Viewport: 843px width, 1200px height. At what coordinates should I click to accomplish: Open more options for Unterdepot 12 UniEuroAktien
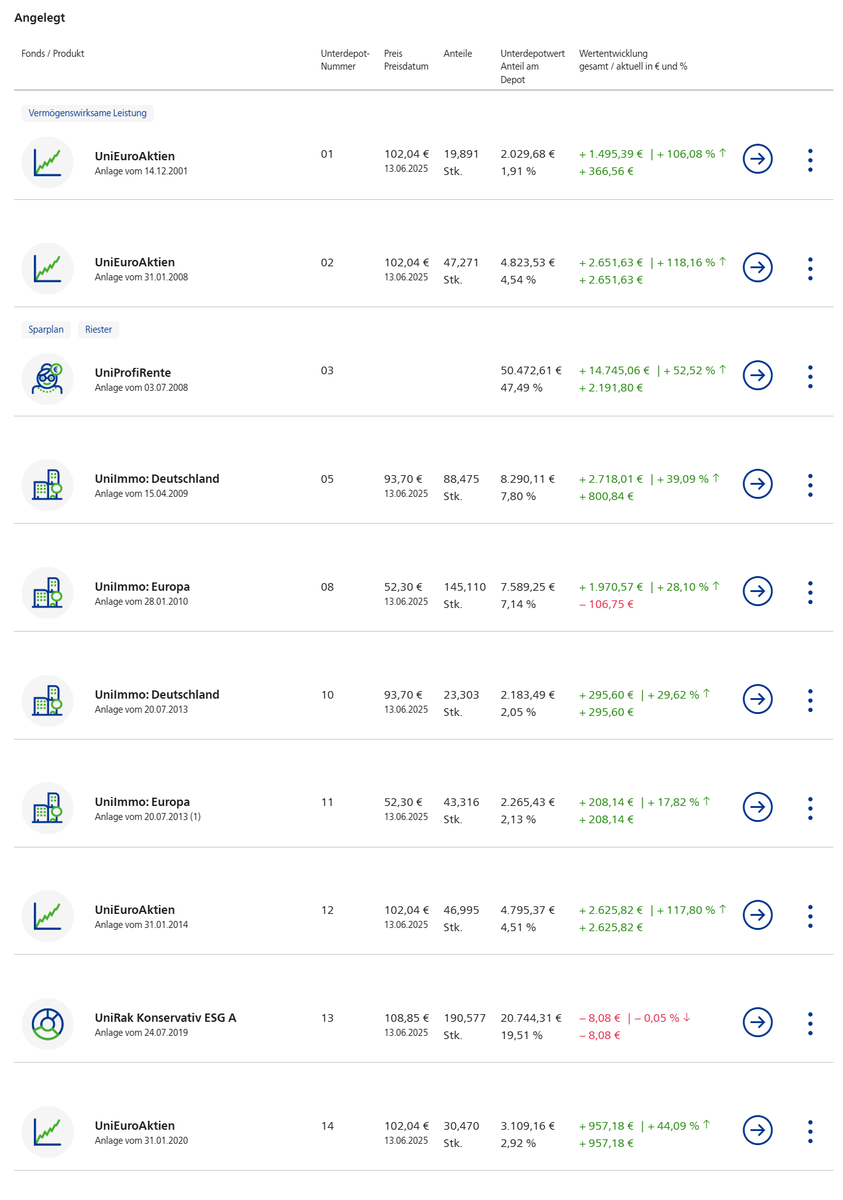click(x=810, y=915)
